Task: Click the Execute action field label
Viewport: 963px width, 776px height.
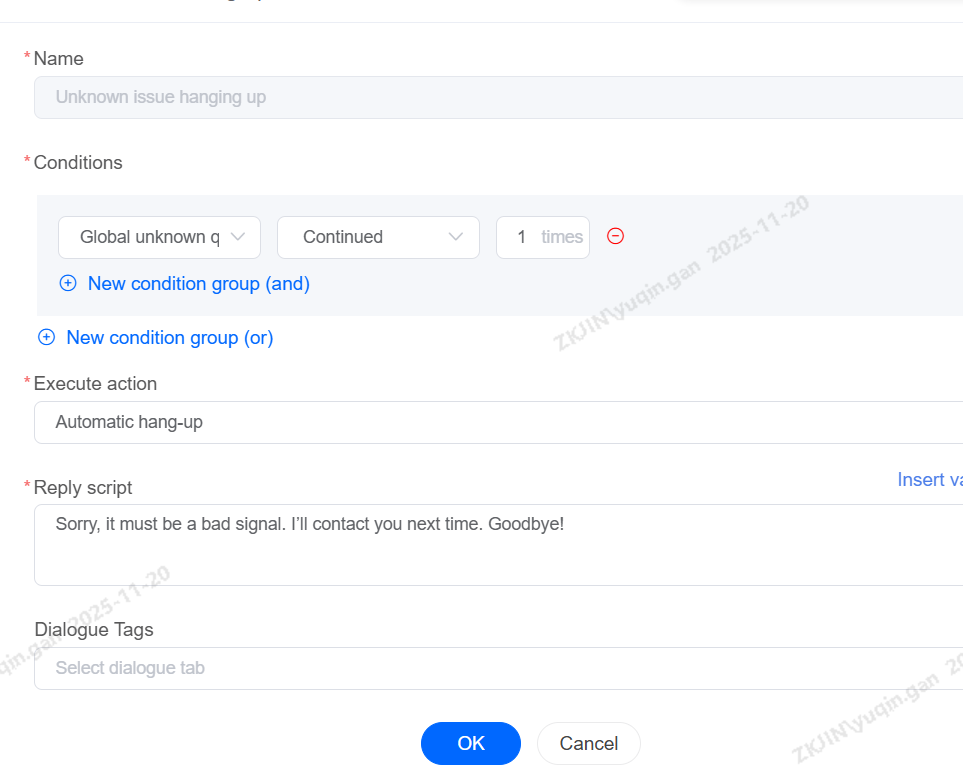Action: coord(95,384)
